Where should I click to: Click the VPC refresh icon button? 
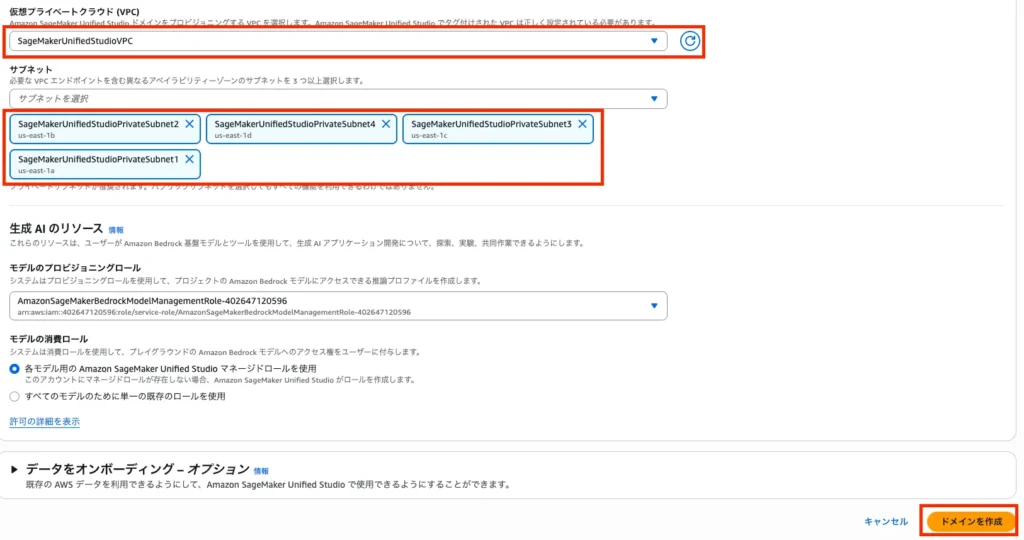click(689, 41)
